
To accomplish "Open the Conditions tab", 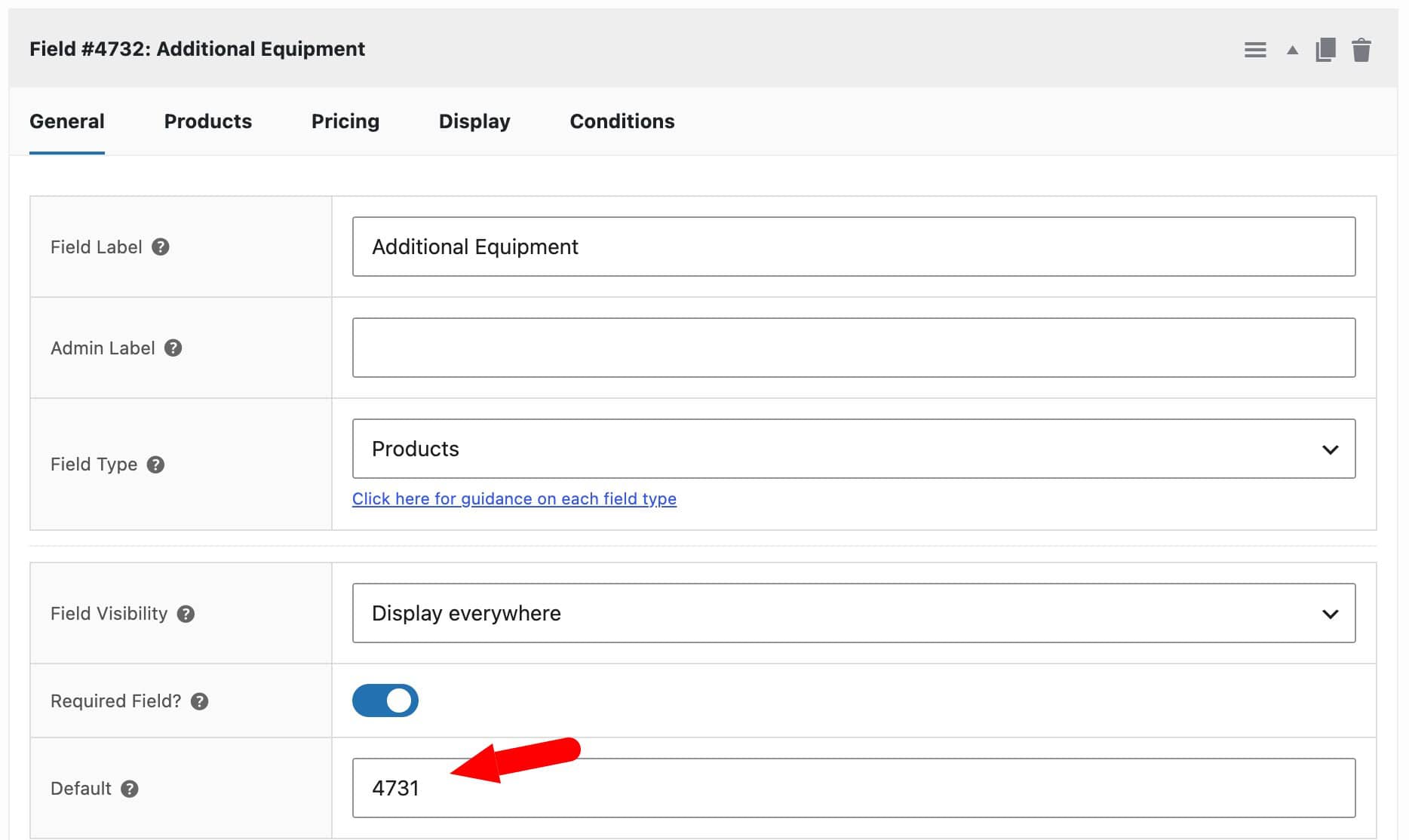I will [x=622, y=121].
